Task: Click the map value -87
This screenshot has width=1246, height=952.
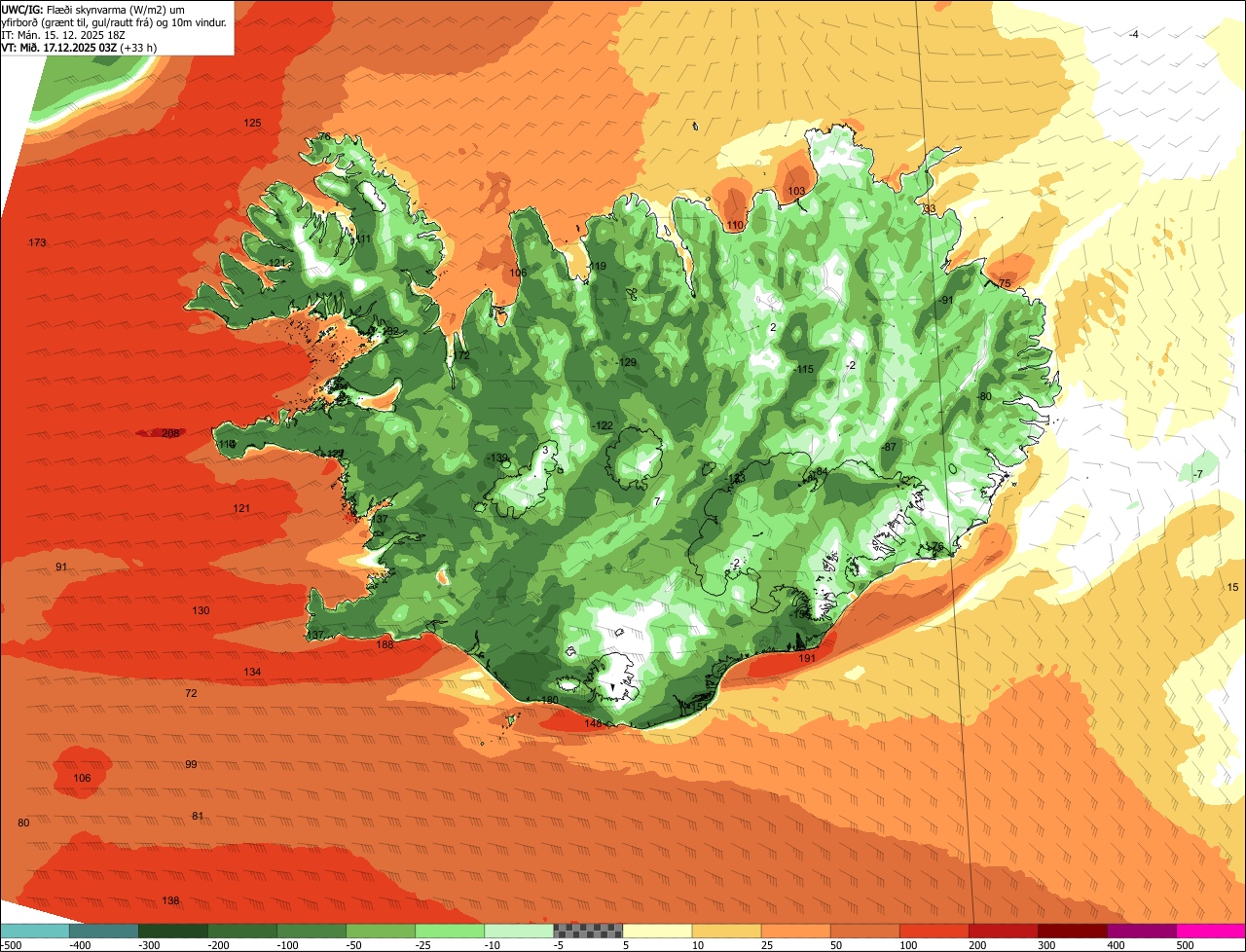Action: 888,446
